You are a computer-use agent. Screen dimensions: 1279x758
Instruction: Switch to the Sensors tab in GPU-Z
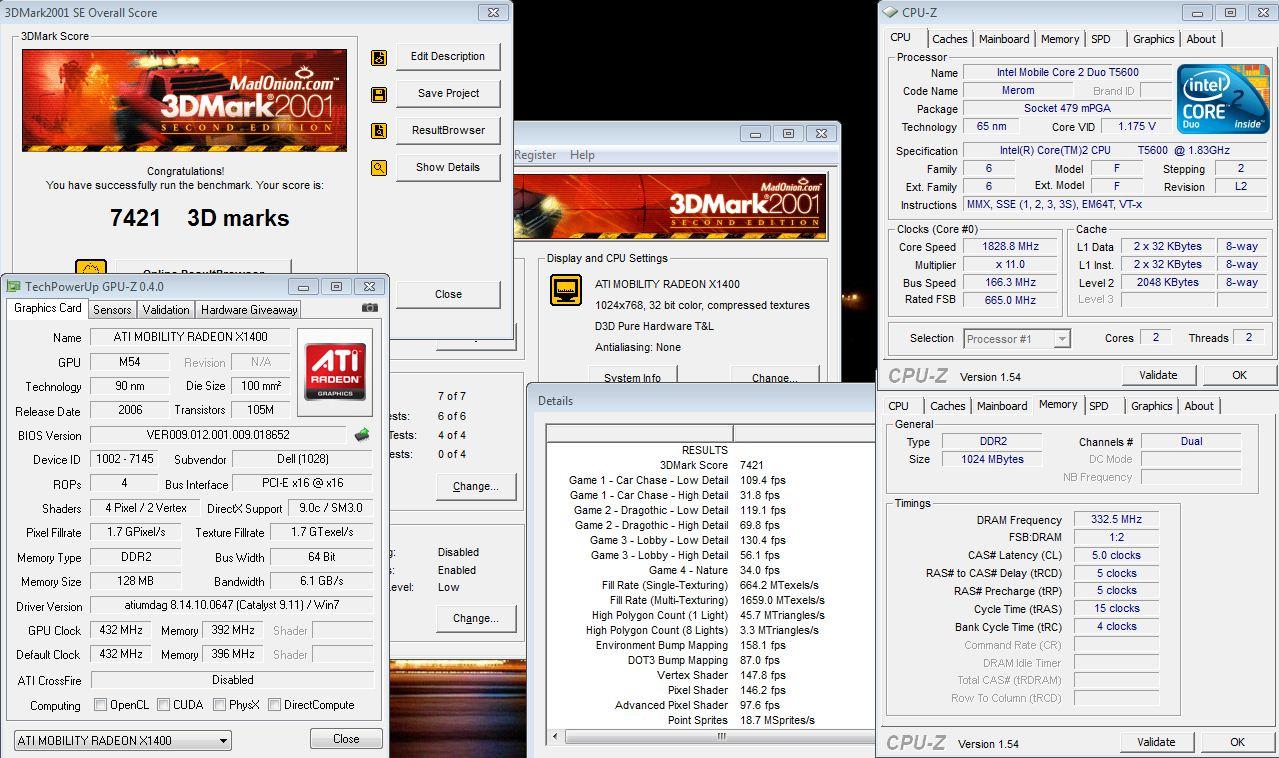(x=112, y=310)
